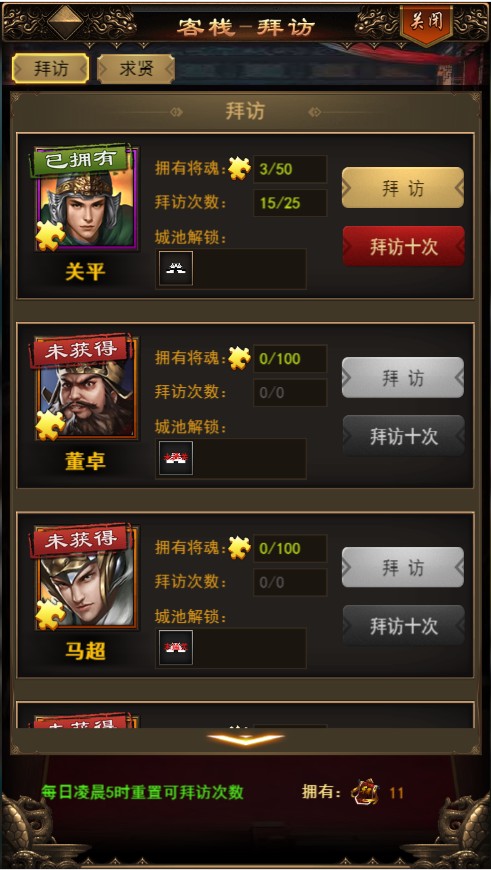The height and width of the screenshot is (870, 491).
Task: Open the 求贤 tab
Action: (x=136, y=69)
